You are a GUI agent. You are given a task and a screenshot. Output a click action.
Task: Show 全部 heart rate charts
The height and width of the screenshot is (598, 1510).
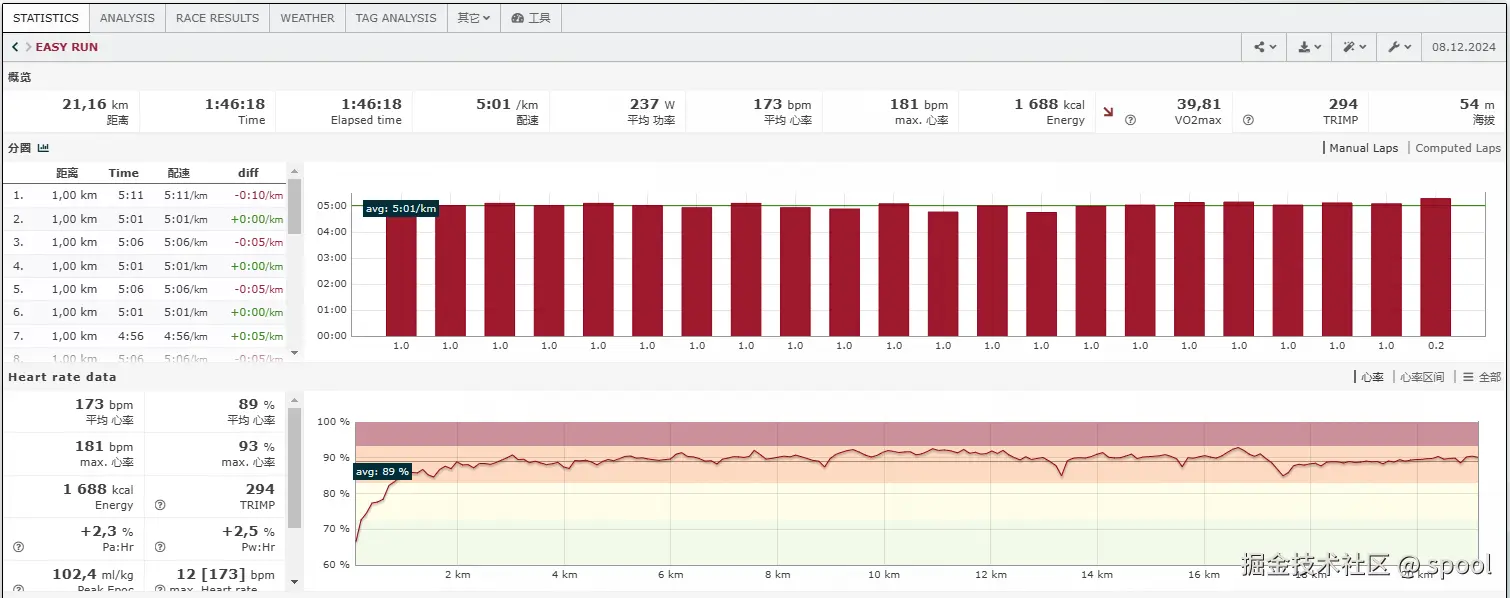pos(1481,377)
